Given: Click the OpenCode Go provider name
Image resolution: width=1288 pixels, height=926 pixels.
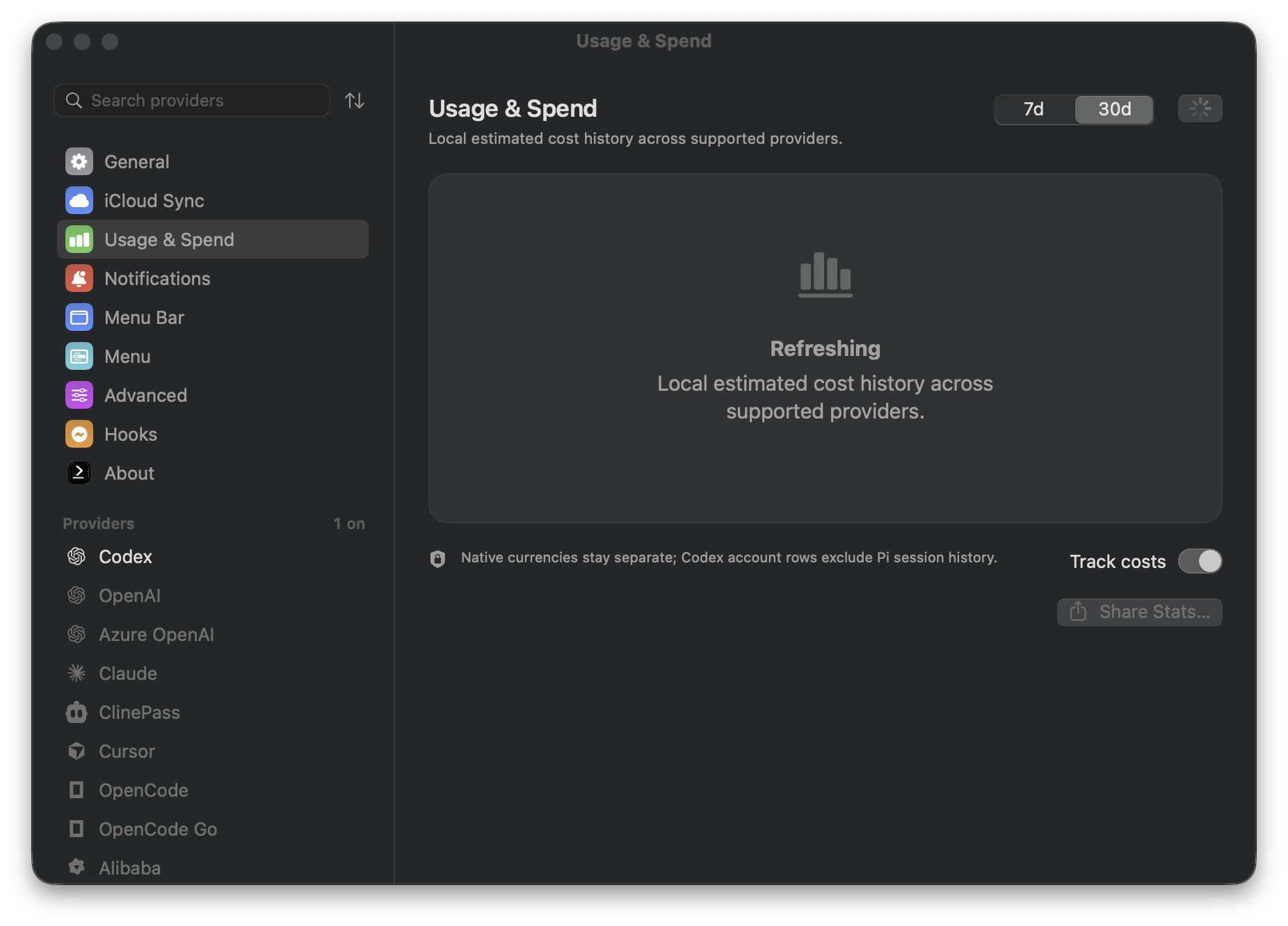Looking at the screenshot, I should (158, 829).
